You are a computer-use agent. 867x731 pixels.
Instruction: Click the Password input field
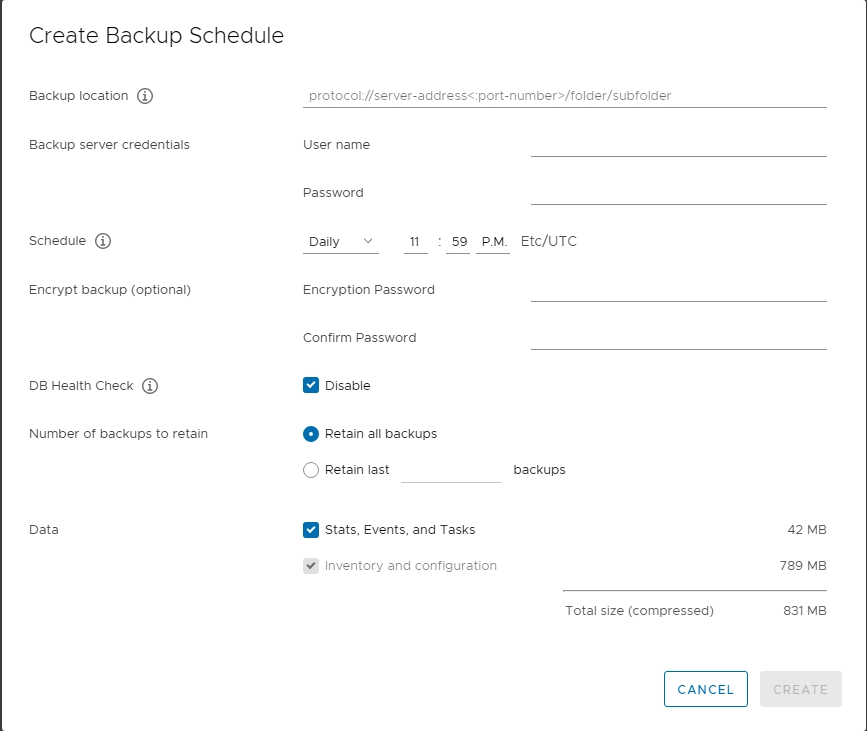tap(679, 193)
